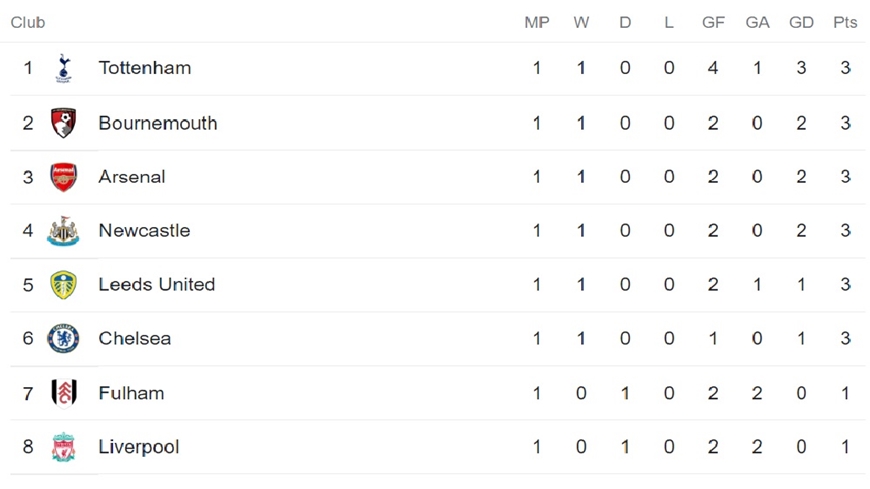
Task: Select the Liverpool team name
Action: click(139, 447)
